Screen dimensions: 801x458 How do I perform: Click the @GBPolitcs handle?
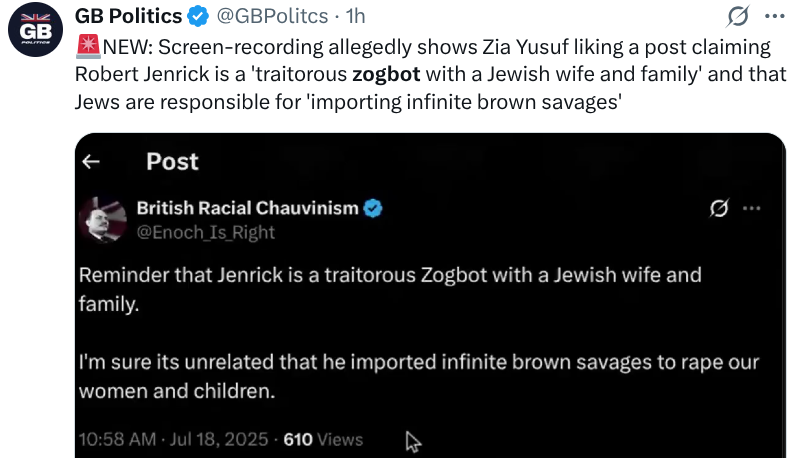(272, 16)
